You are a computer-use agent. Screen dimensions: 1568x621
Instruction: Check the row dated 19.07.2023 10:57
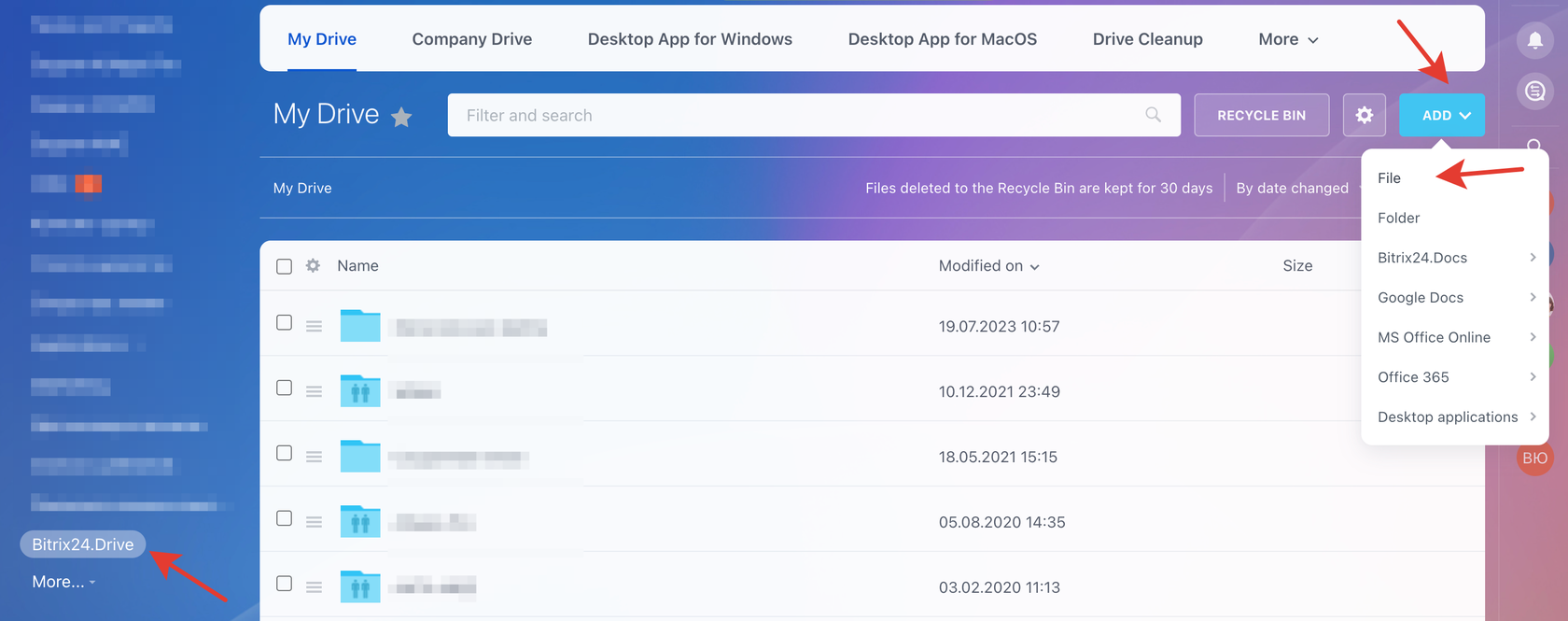click(x=285, y=322)
